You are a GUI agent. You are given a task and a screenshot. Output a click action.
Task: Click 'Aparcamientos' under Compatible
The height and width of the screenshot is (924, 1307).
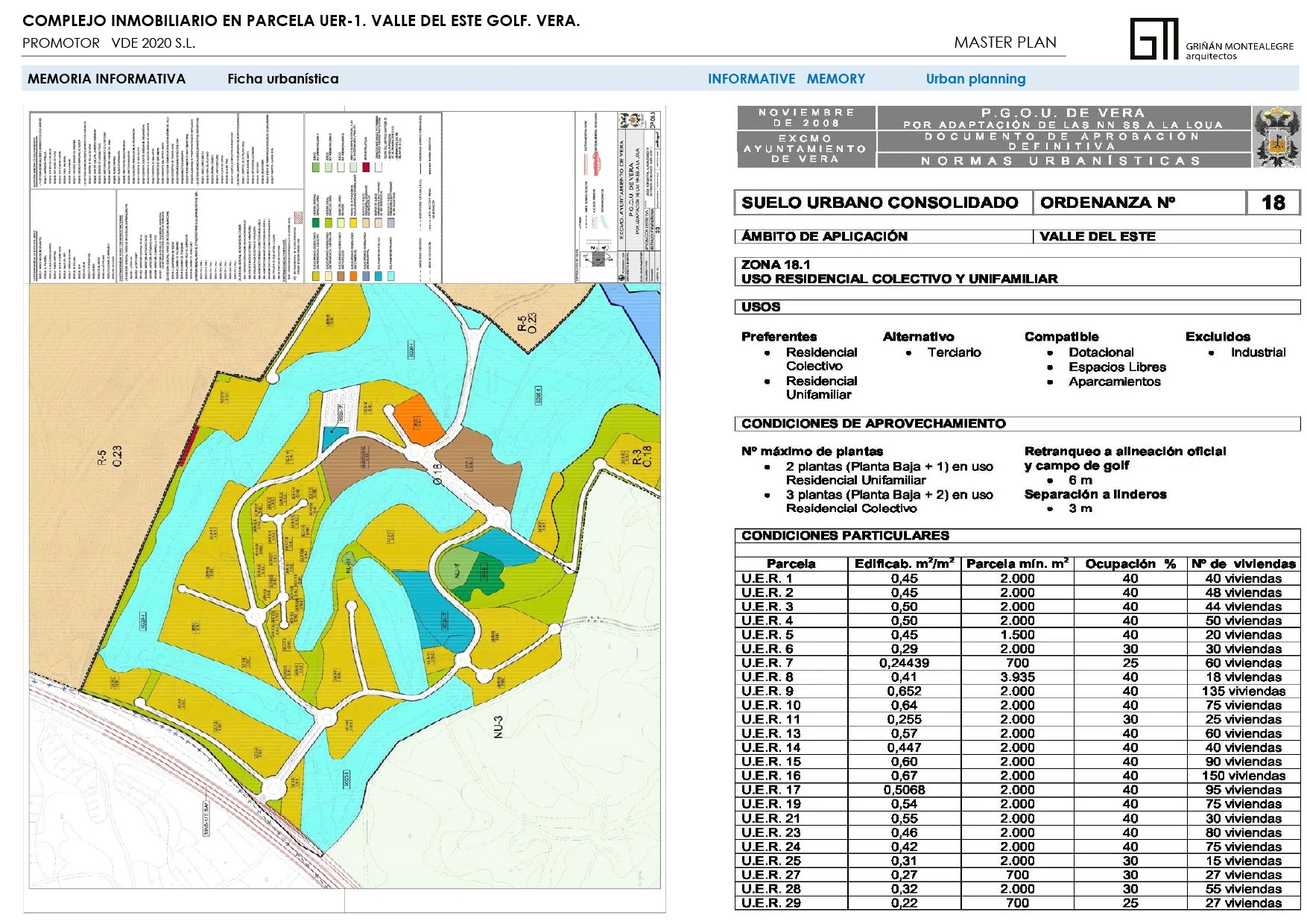pyautogui.click(x=1114, y=382)
